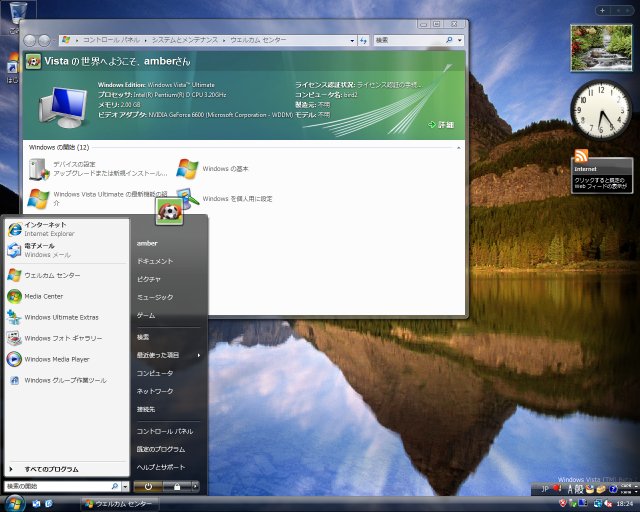Open ドキュメント from Start menu
The width and height of the screenshot is (640, 512).
click(155, 261)
